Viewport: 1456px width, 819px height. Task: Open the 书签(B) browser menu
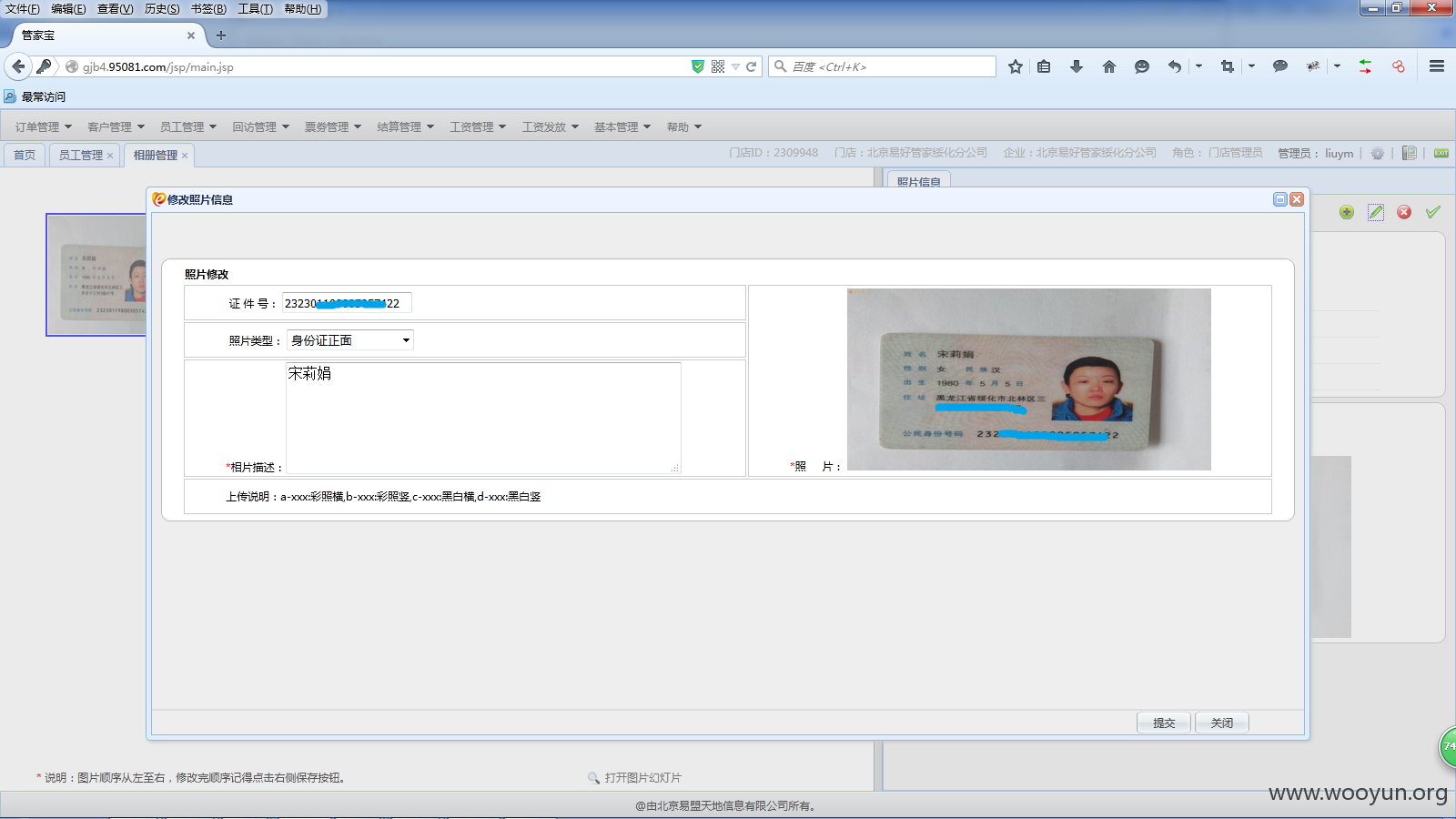pyautogui.click(x=208, y=9)
